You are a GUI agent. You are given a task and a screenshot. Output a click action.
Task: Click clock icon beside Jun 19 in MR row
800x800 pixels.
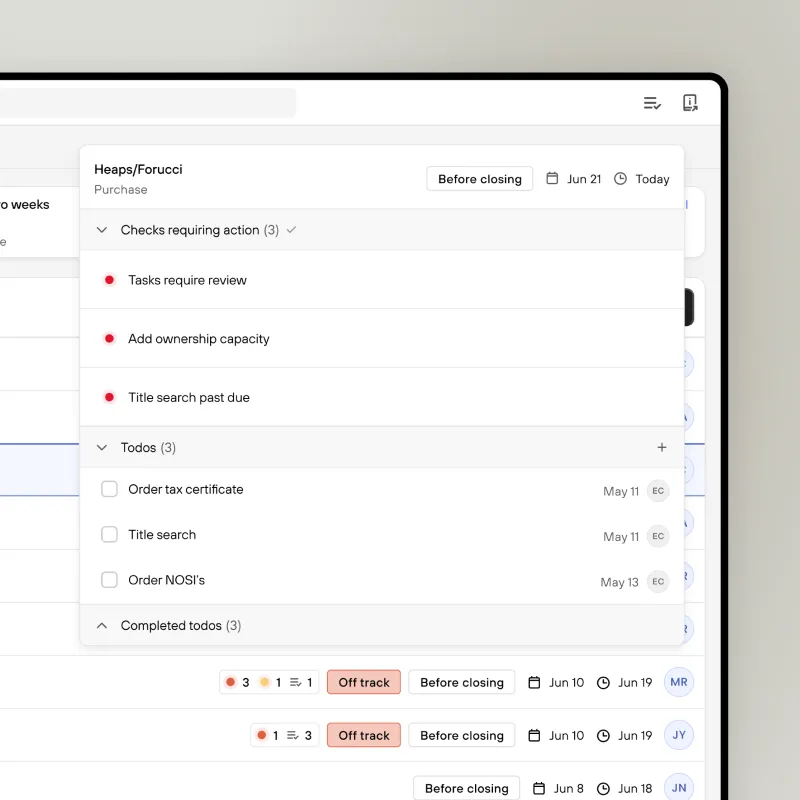point(603,683)
